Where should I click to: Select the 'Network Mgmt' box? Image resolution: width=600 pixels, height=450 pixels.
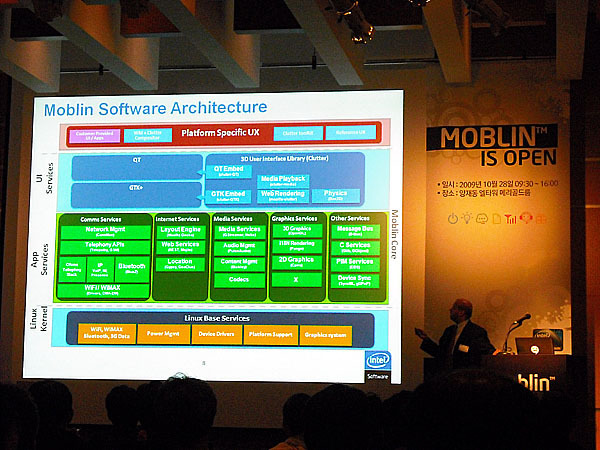tap(105, 232)
